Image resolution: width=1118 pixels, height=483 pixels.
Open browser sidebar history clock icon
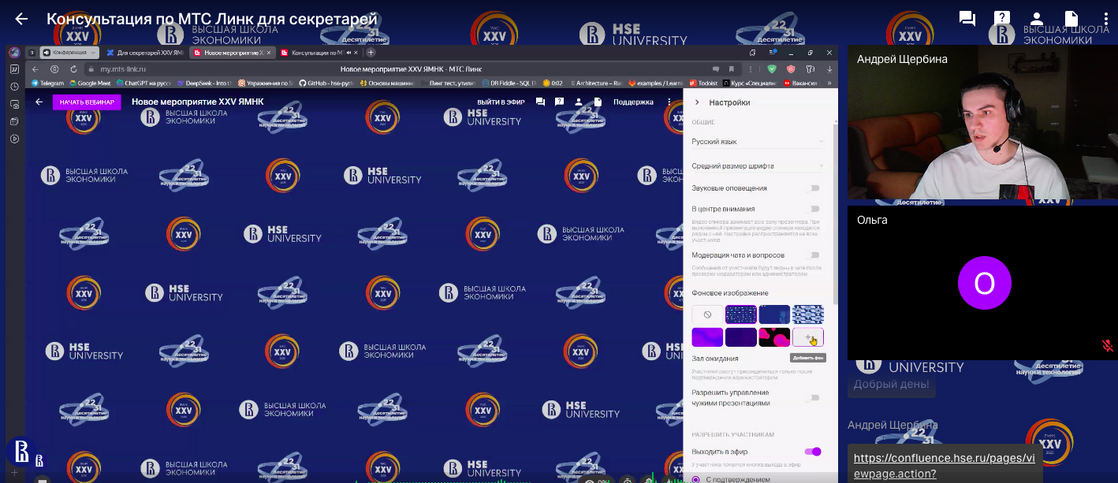tap(14, 86)
